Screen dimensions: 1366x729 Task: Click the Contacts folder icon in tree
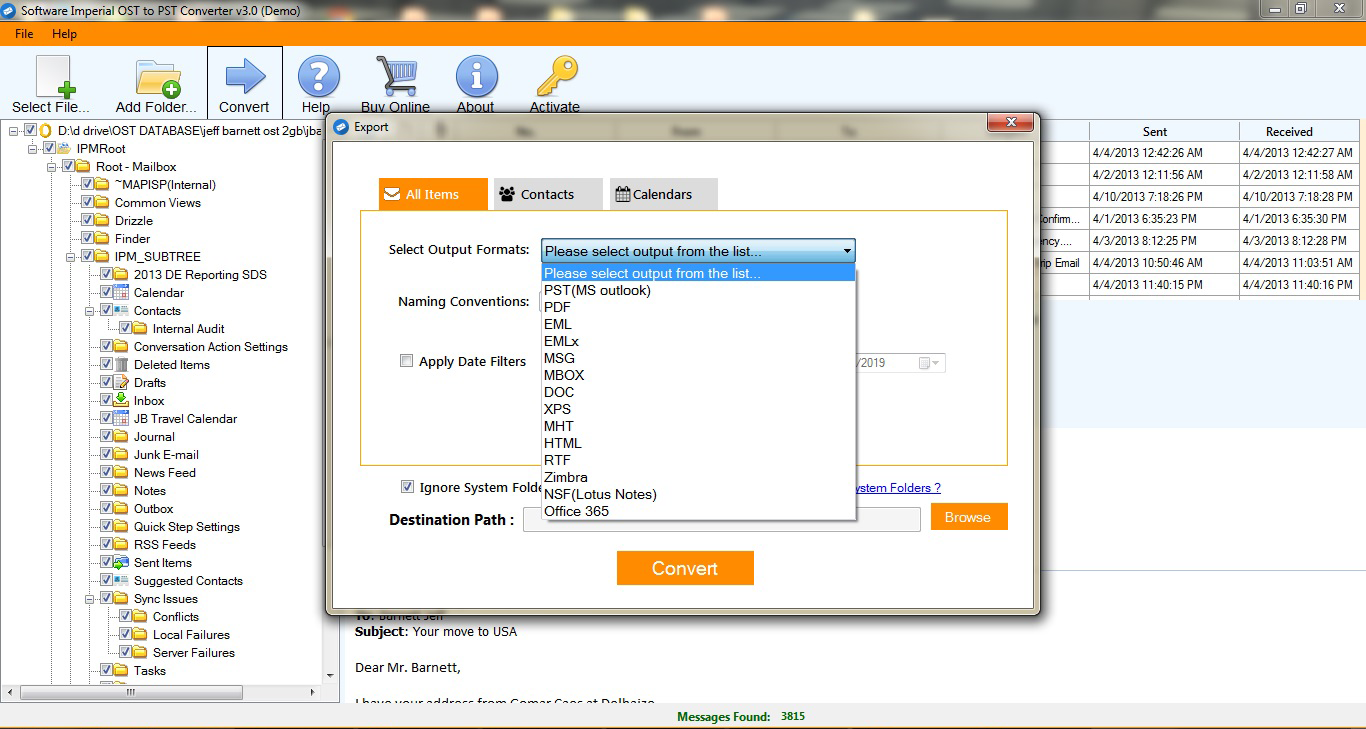tap(119, 310)
